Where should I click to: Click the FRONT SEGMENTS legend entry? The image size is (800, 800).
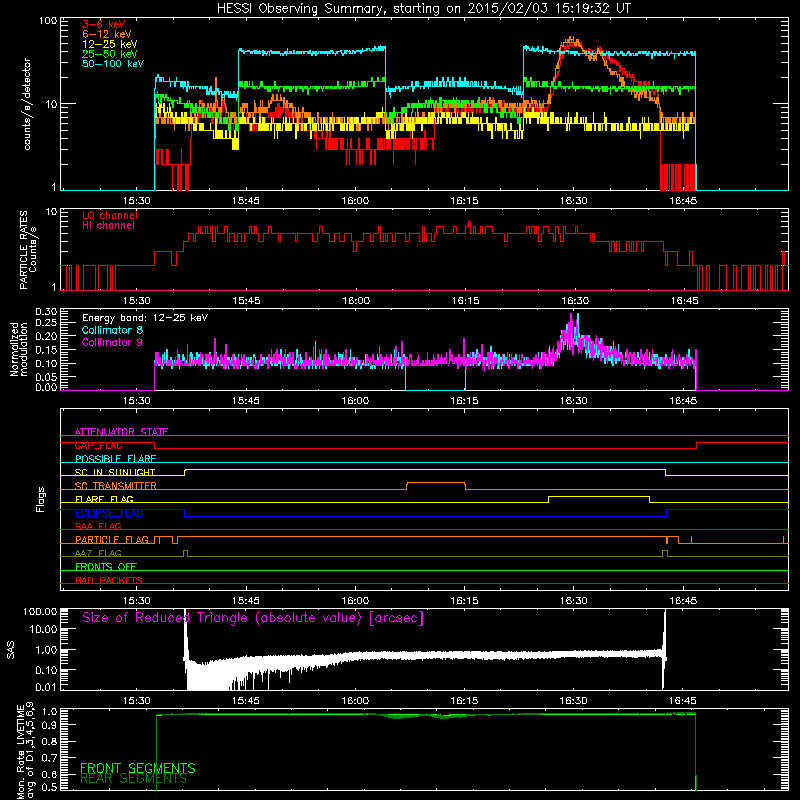[x=138, y=768]
